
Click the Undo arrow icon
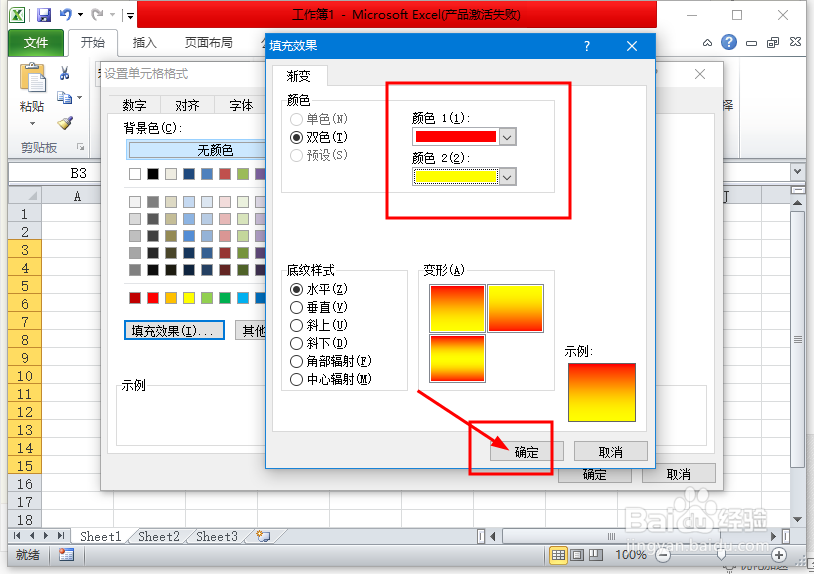point(65,15)
